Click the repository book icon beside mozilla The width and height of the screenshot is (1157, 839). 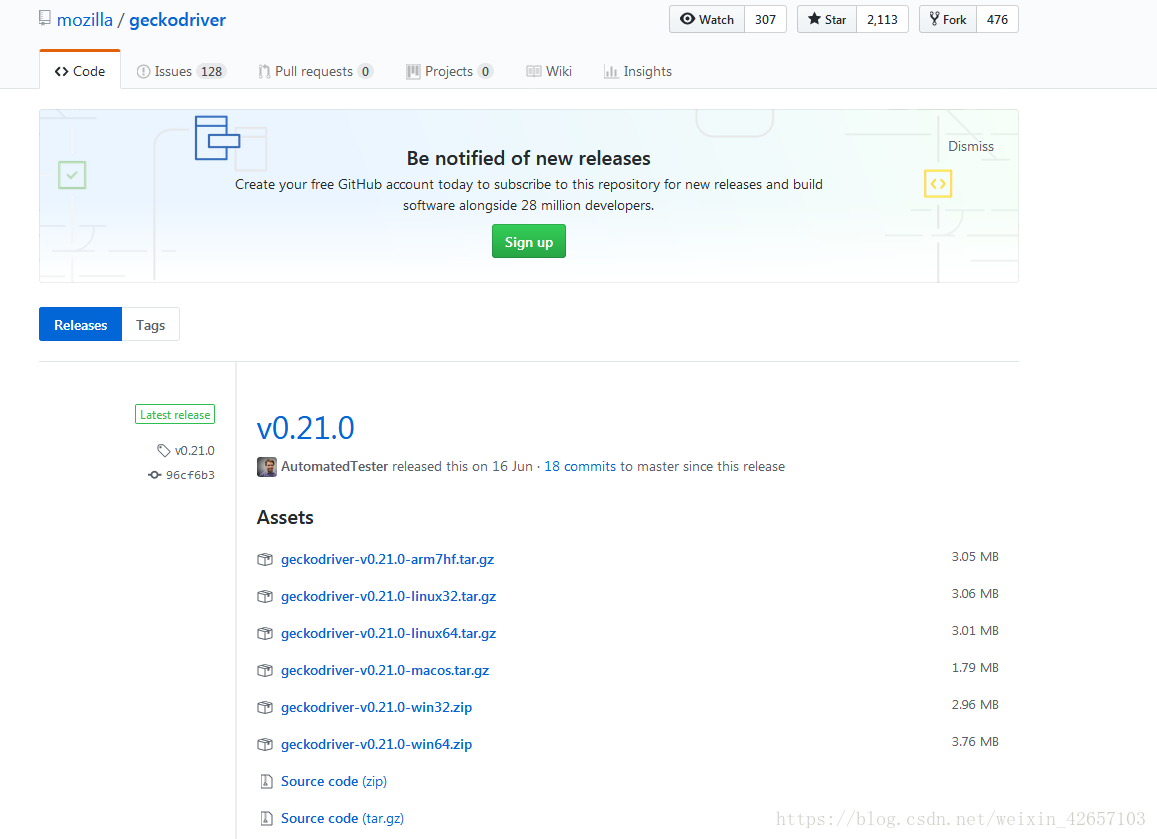tap(45, 18)
